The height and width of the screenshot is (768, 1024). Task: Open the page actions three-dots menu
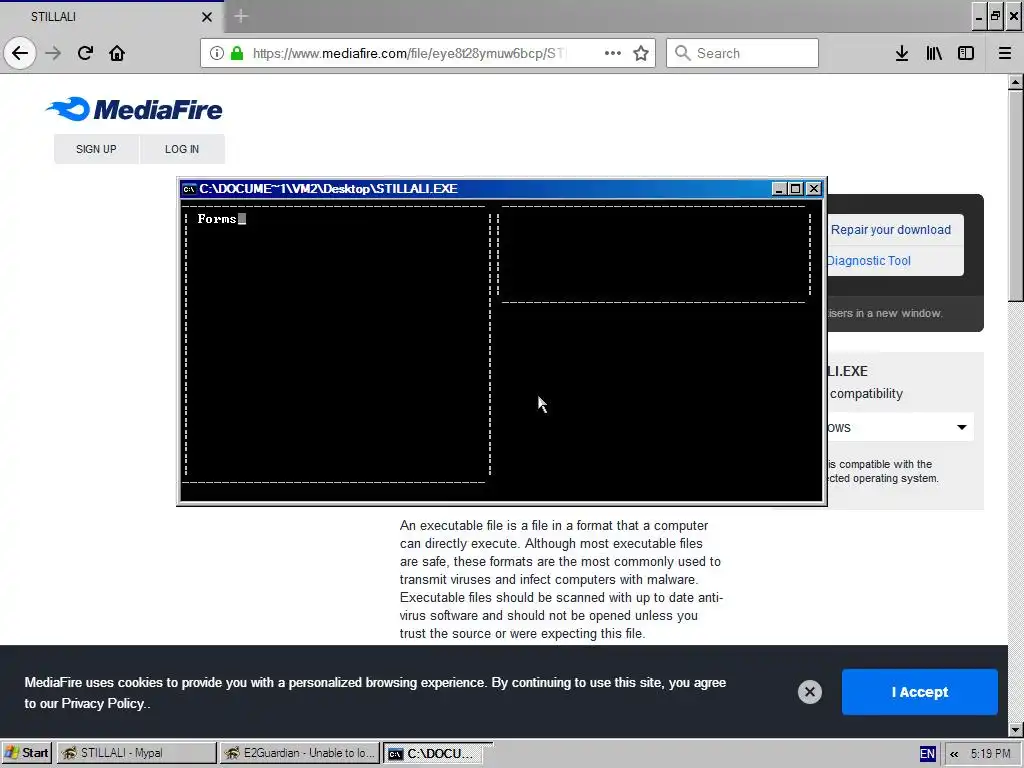point(613,53)
